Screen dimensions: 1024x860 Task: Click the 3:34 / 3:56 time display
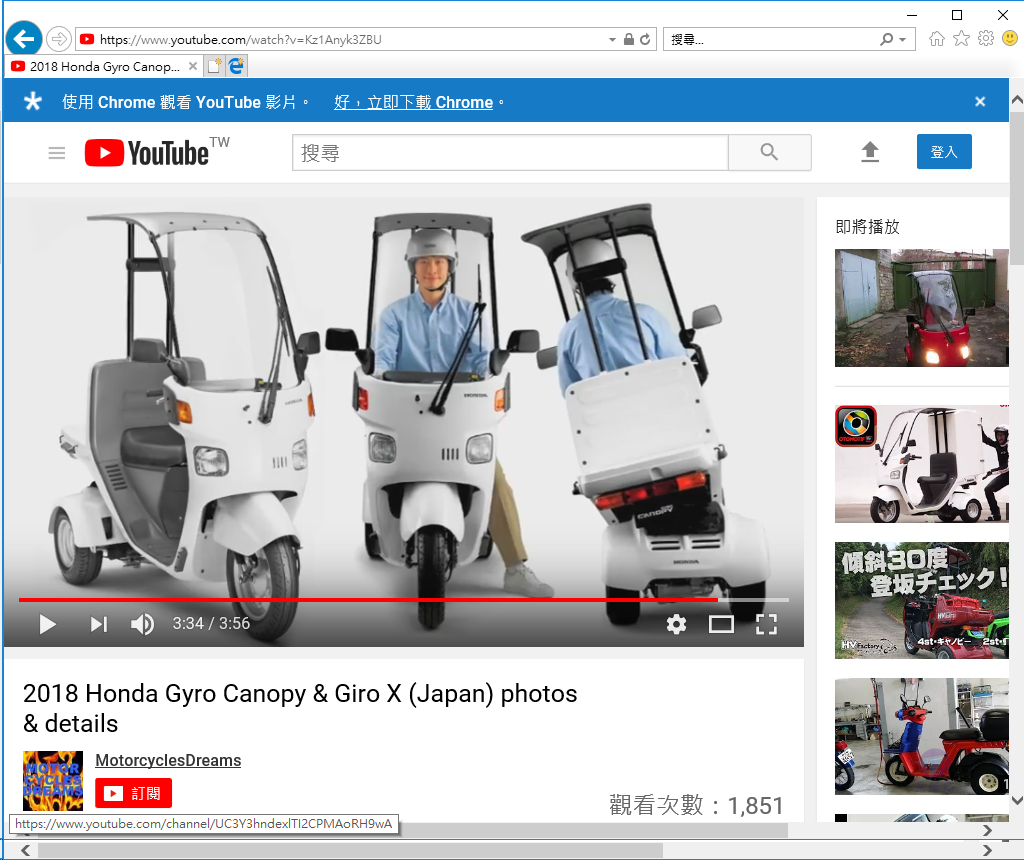211,623
